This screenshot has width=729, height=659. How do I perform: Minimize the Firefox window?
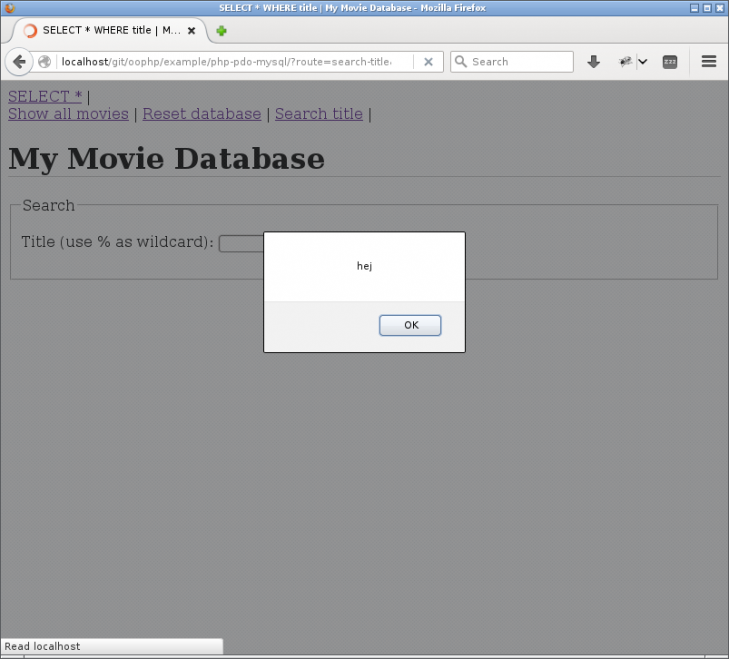coord(695,8)
